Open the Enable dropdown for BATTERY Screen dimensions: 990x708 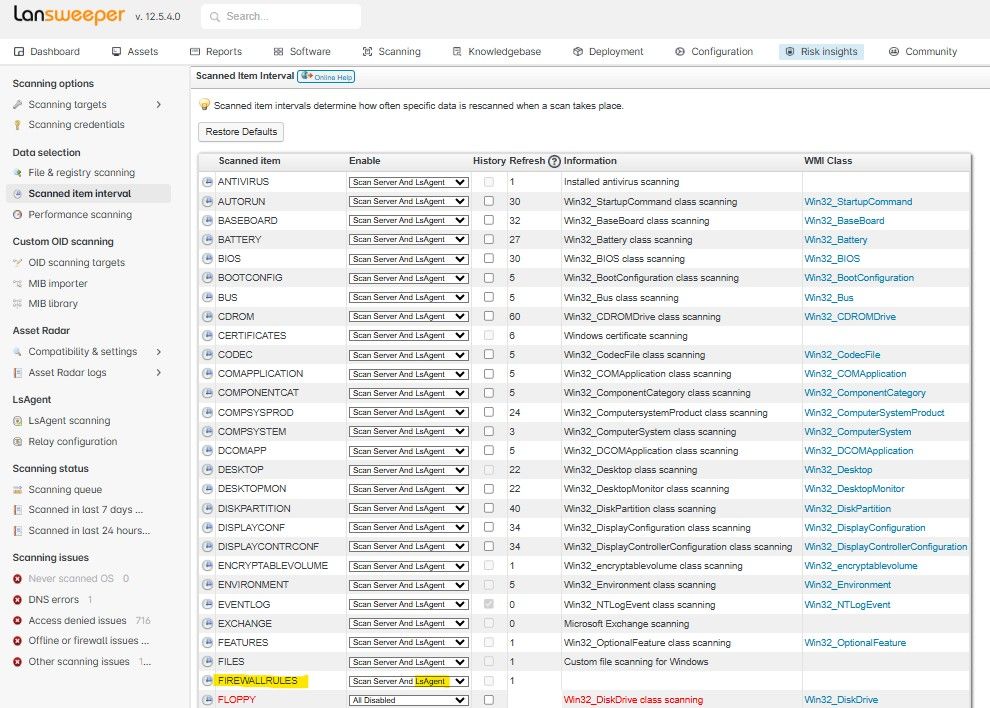pyautogui.click(x=408, y=240)
